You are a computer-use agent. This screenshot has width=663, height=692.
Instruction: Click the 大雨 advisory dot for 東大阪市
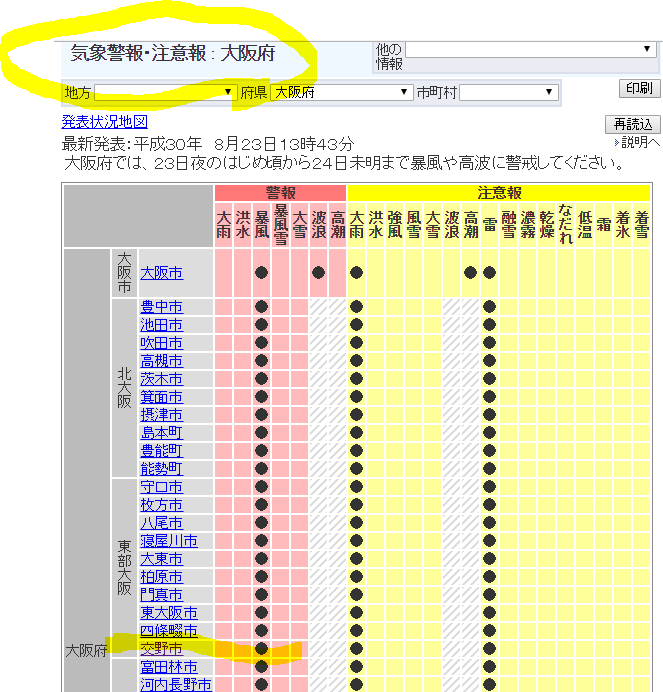pyautogui.click(x=356, y=613)
